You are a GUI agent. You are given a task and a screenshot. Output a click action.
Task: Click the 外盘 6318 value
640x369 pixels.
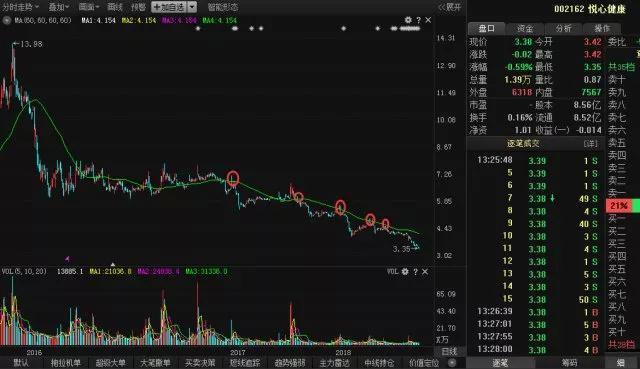(x=522, y=92)
